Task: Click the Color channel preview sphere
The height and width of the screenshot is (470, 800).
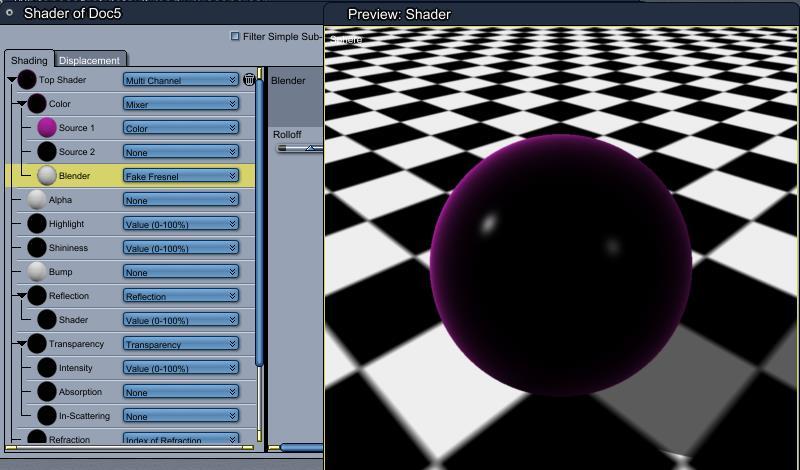Action: (37, 104)
